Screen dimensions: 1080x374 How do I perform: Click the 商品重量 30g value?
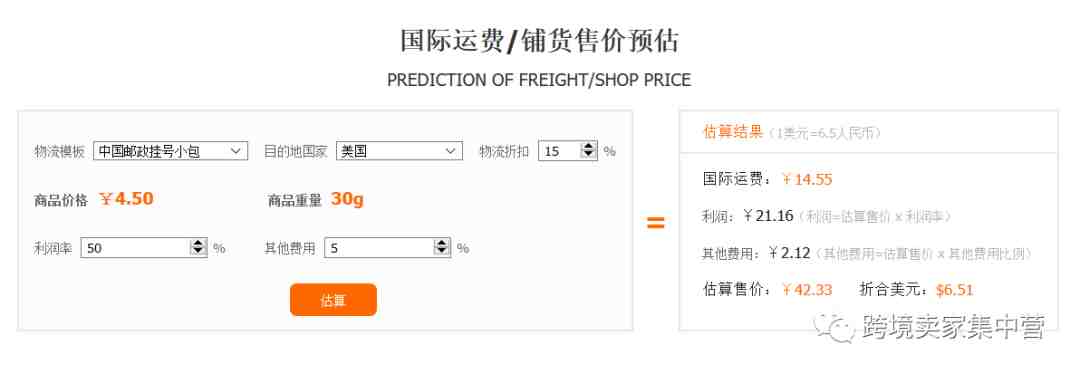[x=347, y=199]
